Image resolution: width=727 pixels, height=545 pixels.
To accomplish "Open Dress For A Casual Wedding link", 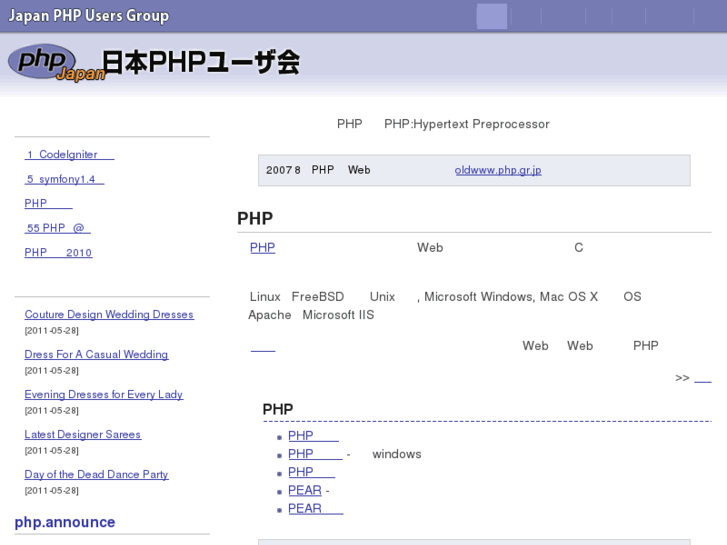I will click(x=96, y=354).
